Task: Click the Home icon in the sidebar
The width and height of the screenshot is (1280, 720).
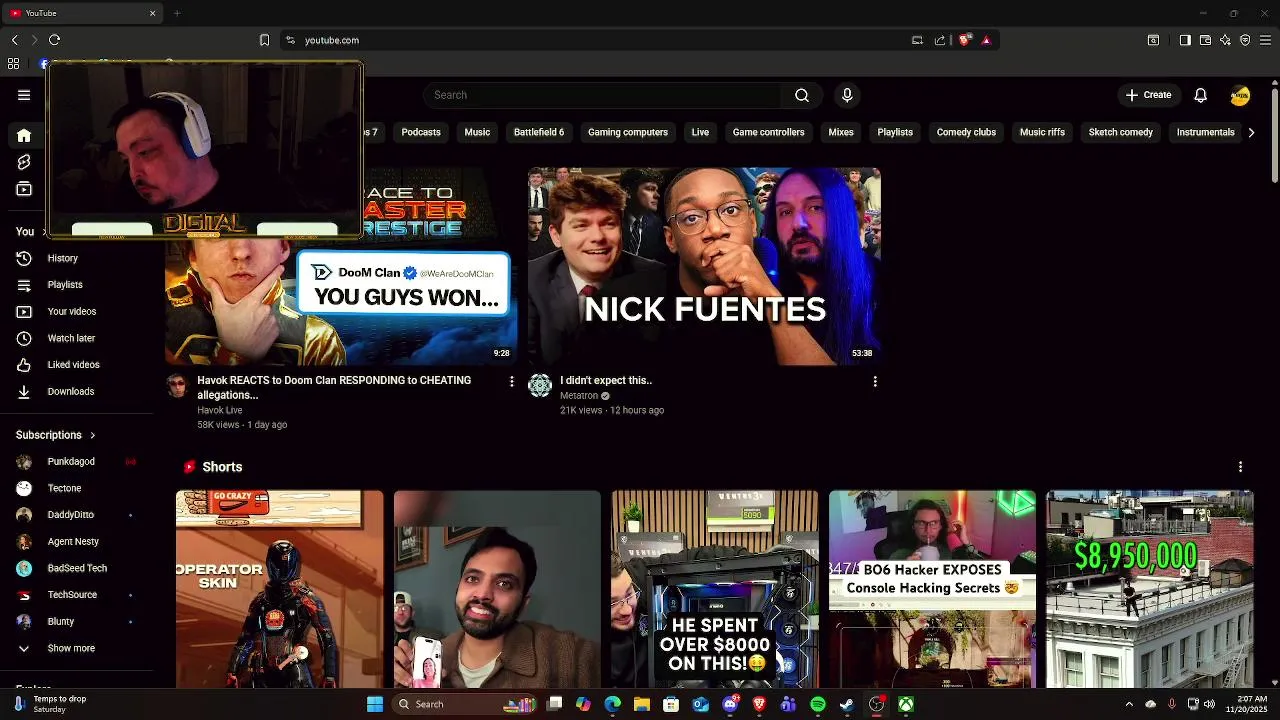Action: click(24, 135)
